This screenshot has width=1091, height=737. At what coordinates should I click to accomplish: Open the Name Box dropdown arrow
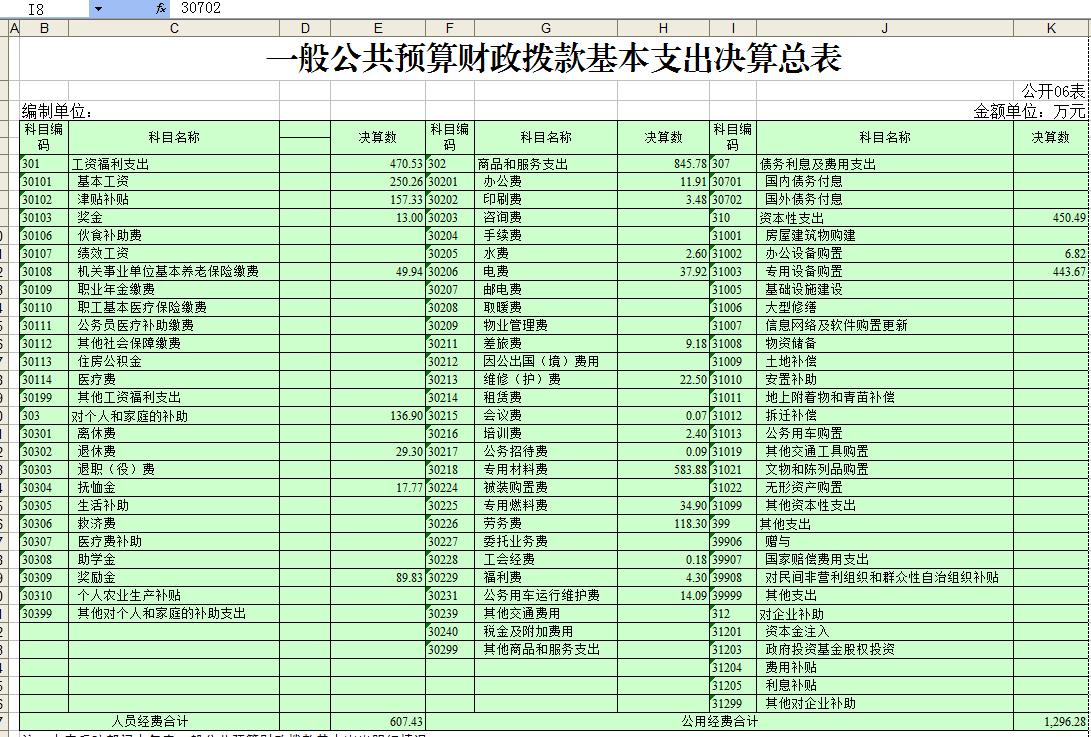click(98, 8)
